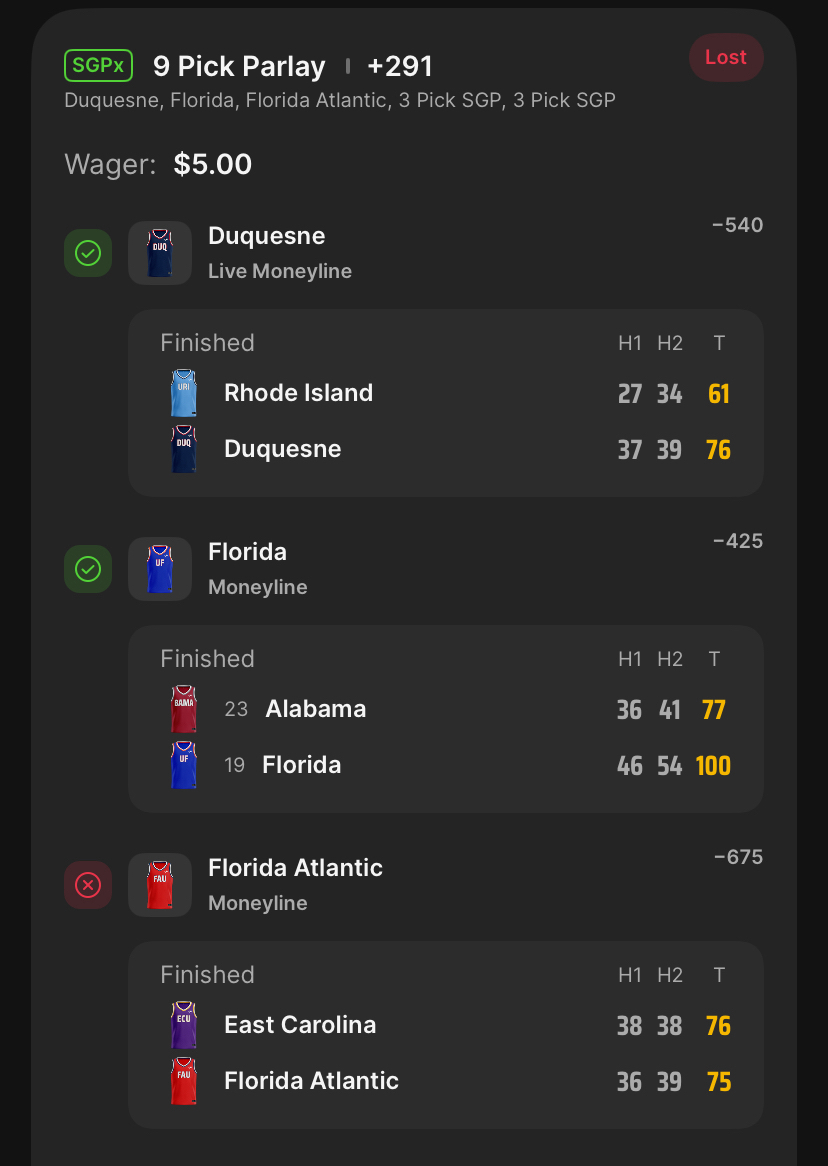Screen dimensions: 828x1166
Task: Click the red X beside Florida Atlantic
Action: click(88, 885)
